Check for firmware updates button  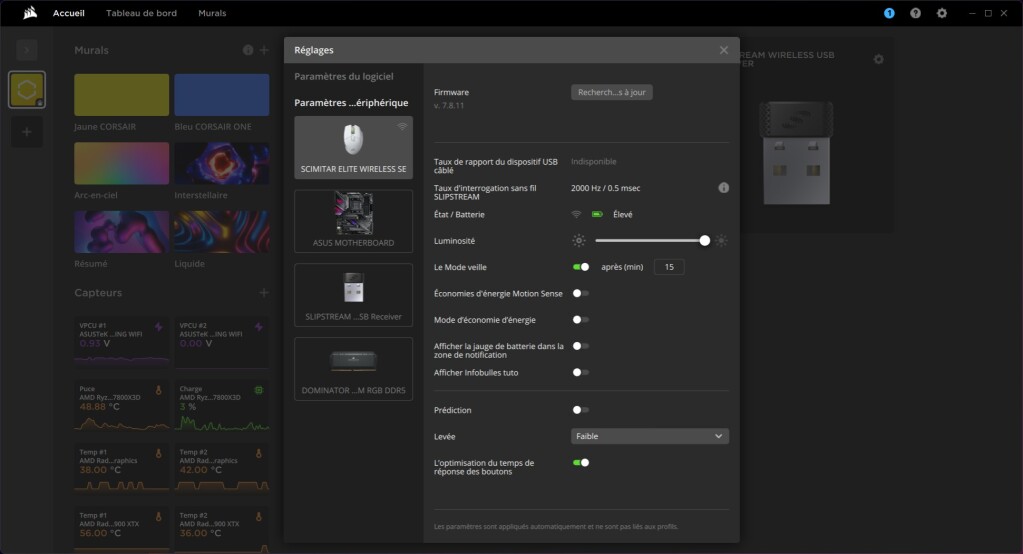point(611,92)
